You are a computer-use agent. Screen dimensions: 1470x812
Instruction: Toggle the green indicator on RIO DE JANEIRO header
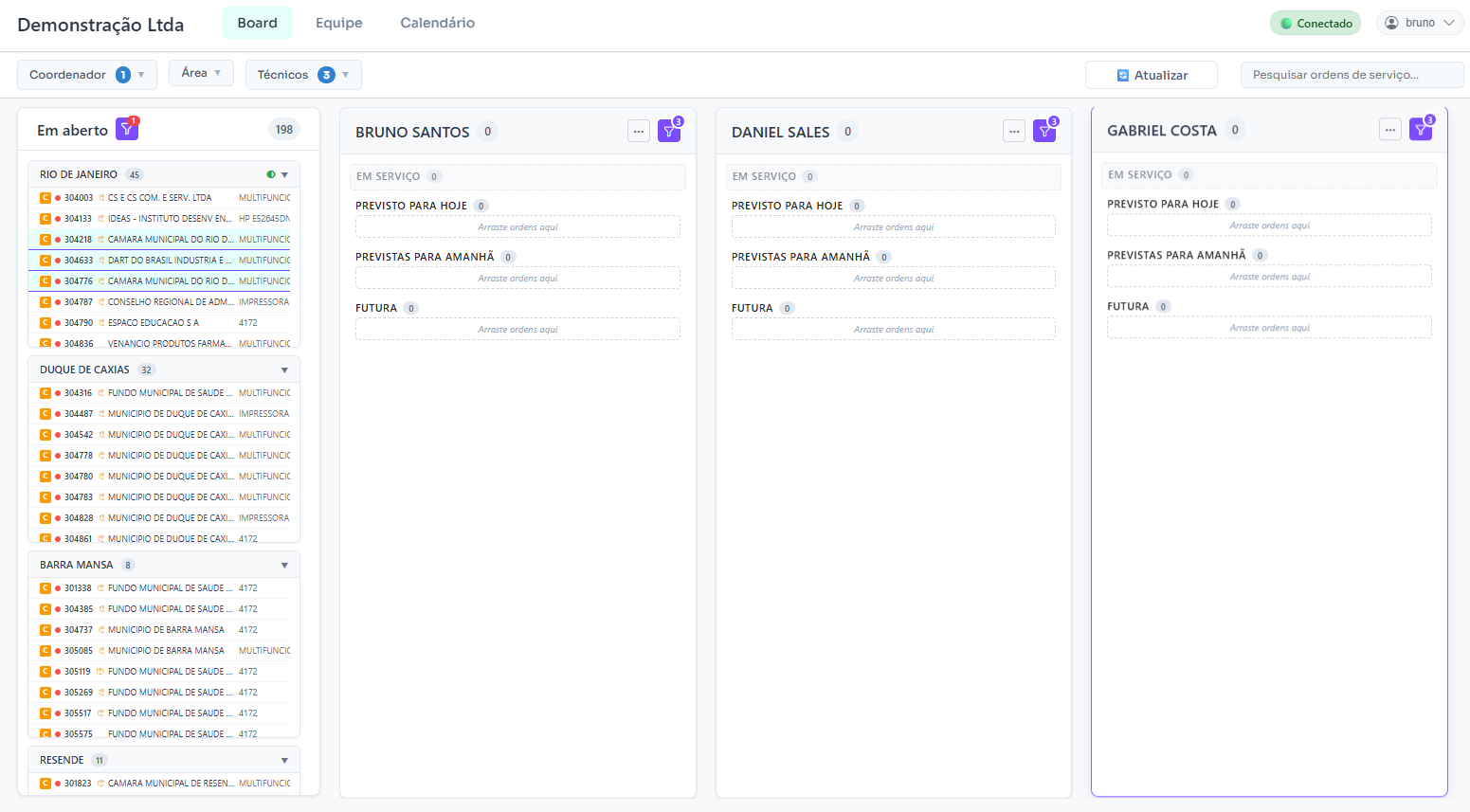tap(269, 174)
